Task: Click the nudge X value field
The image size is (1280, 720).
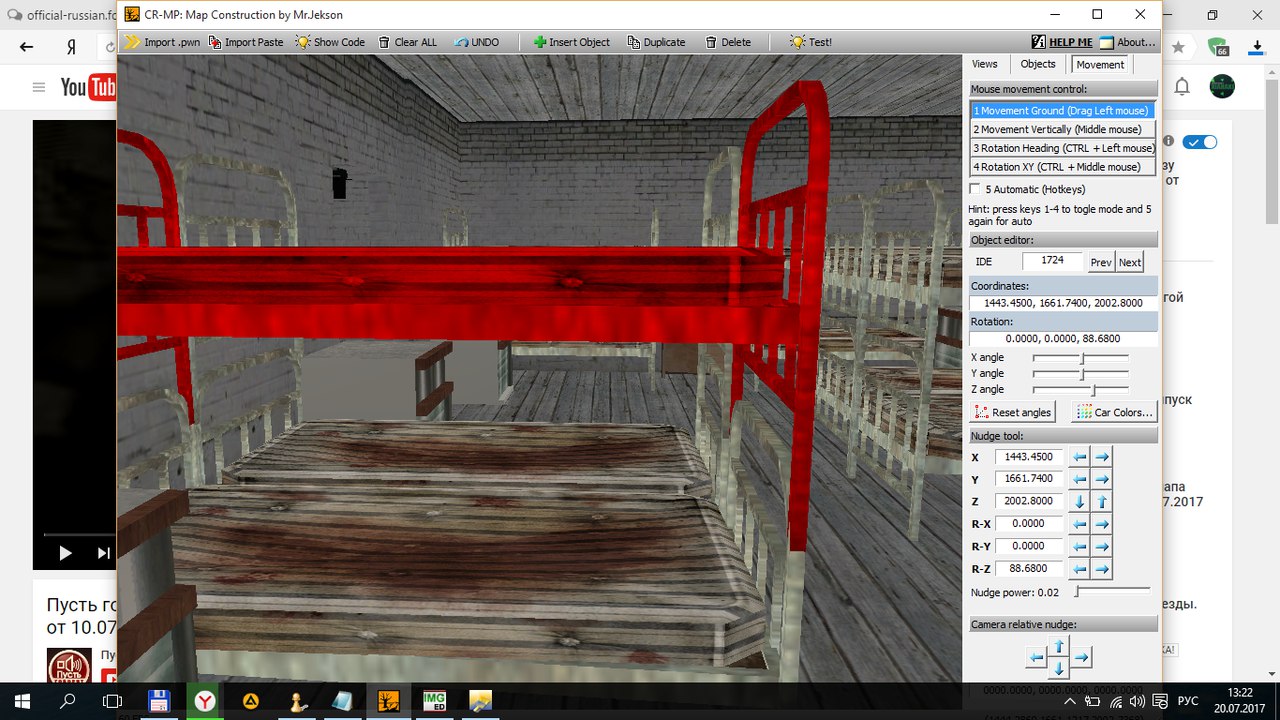Action: coord(1030,457)
